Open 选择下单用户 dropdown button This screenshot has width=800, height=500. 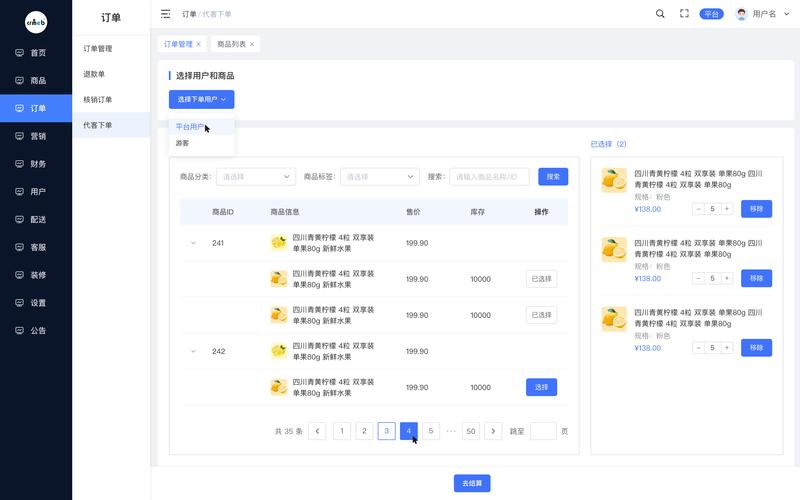[201, 99]
